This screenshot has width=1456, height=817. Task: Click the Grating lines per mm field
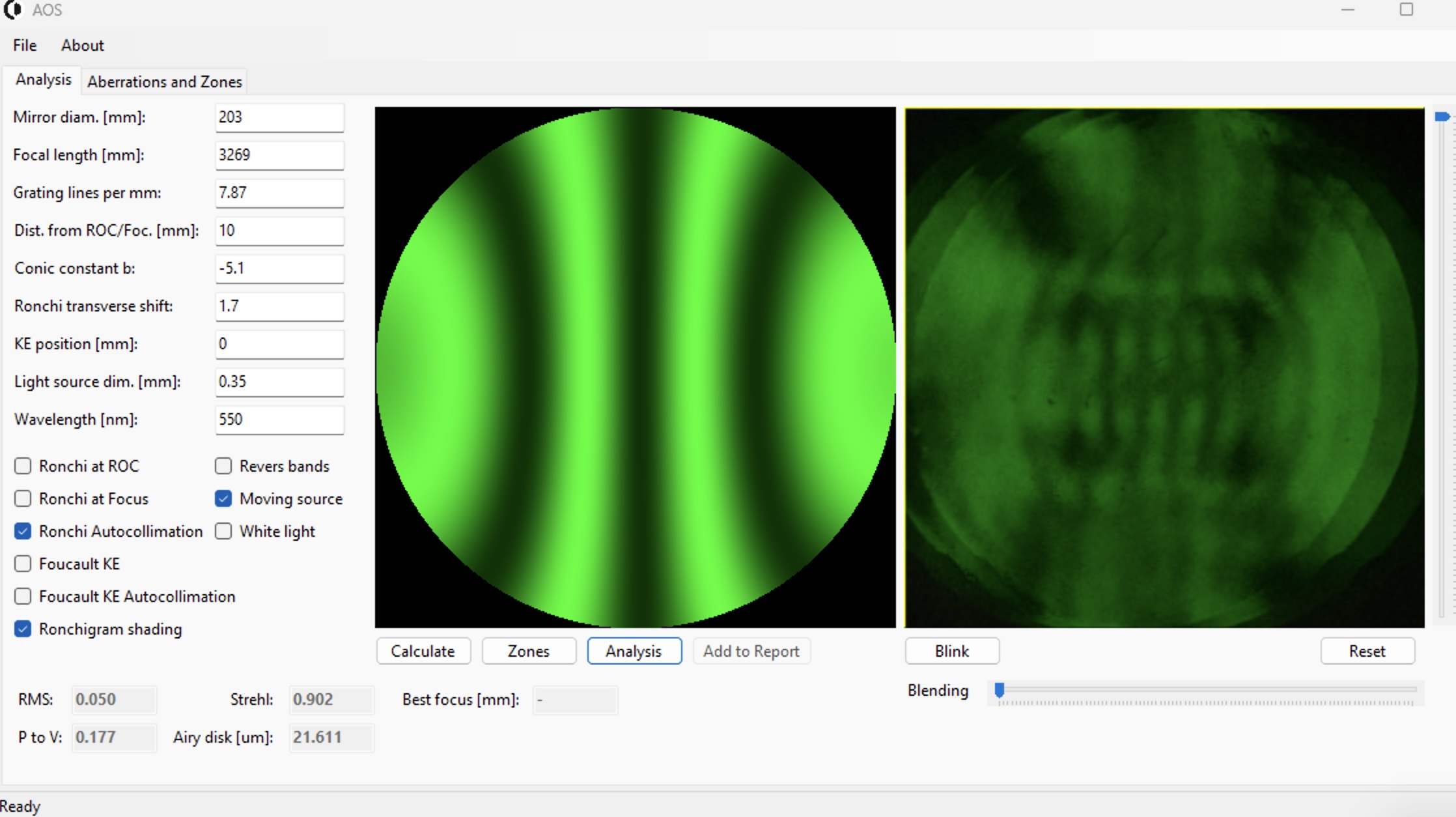pyautogui.click(x=279, y=192)
